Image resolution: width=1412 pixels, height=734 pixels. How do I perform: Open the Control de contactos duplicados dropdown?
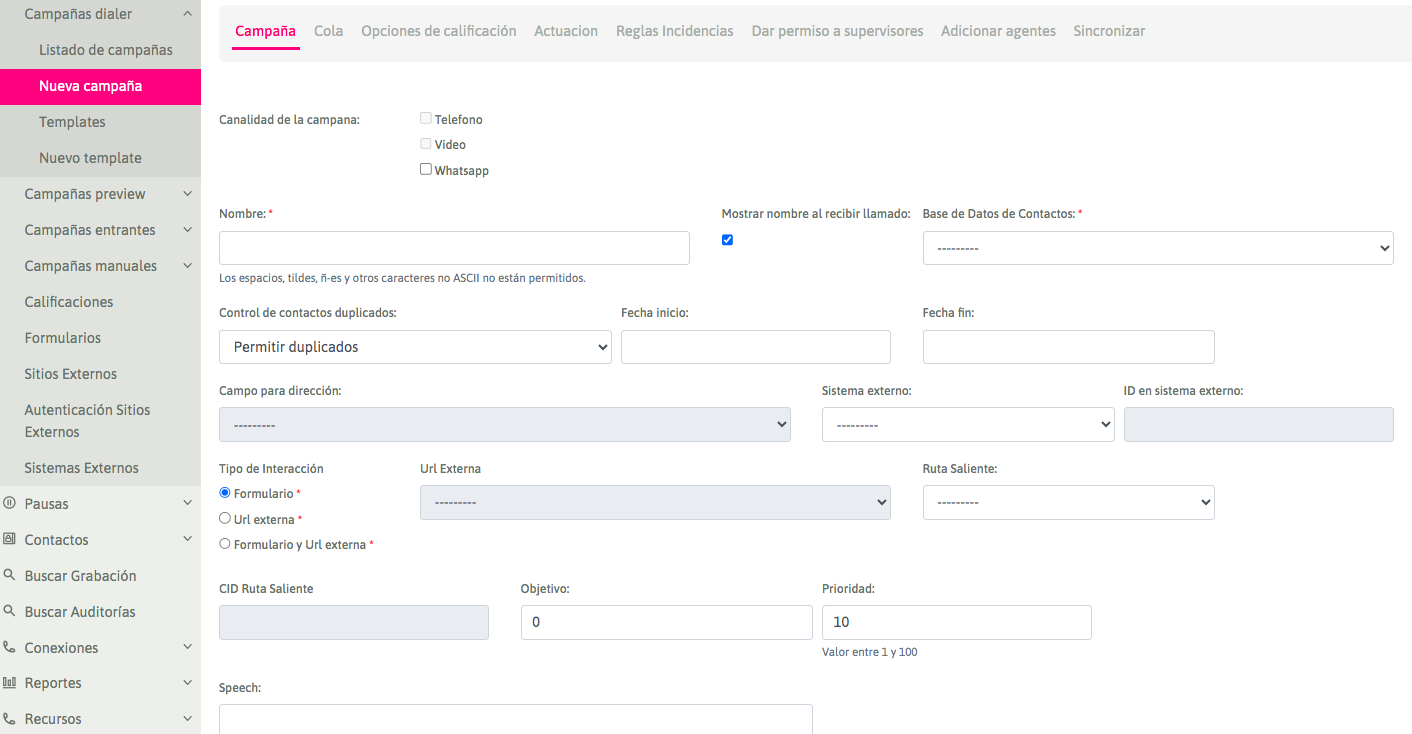coord(415,347)
